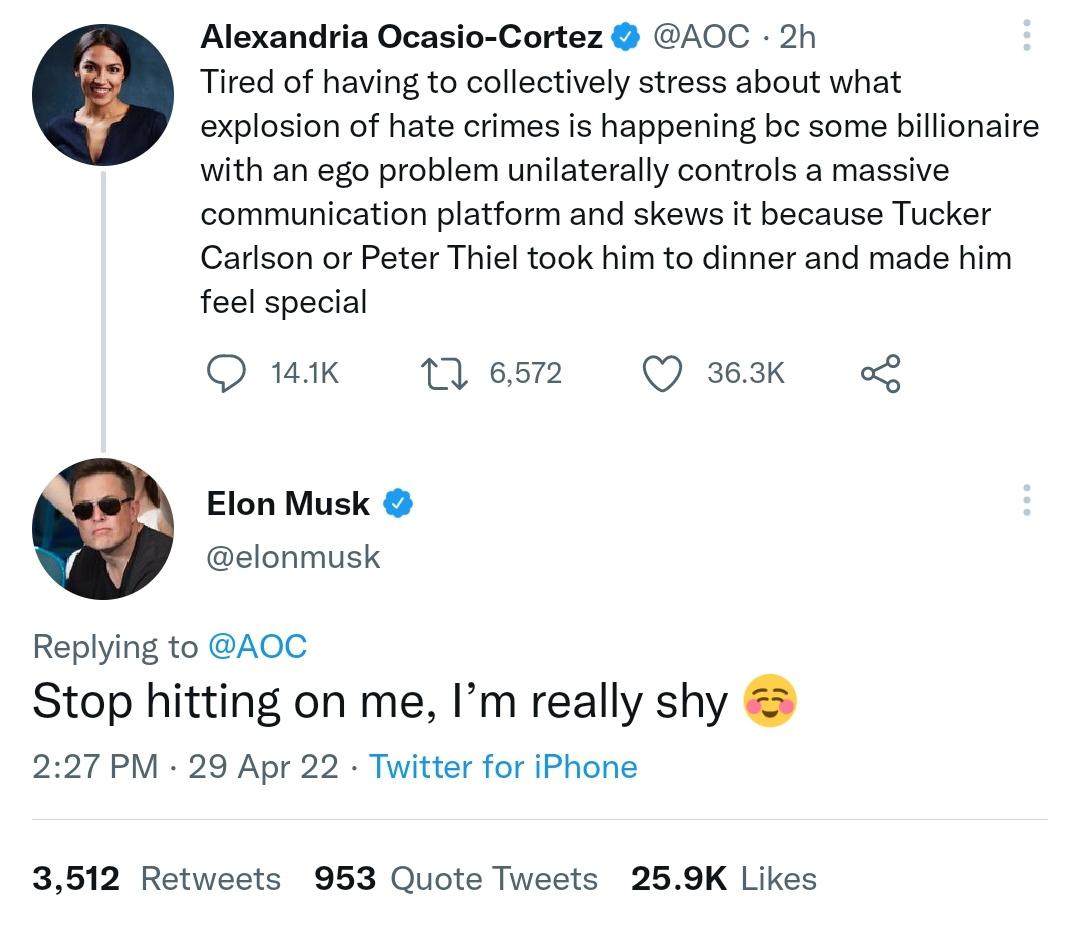This screenshot has height=928, width=1080.
Task: View the 953 Quote Tweets
Action: click(x=455, y=879)
